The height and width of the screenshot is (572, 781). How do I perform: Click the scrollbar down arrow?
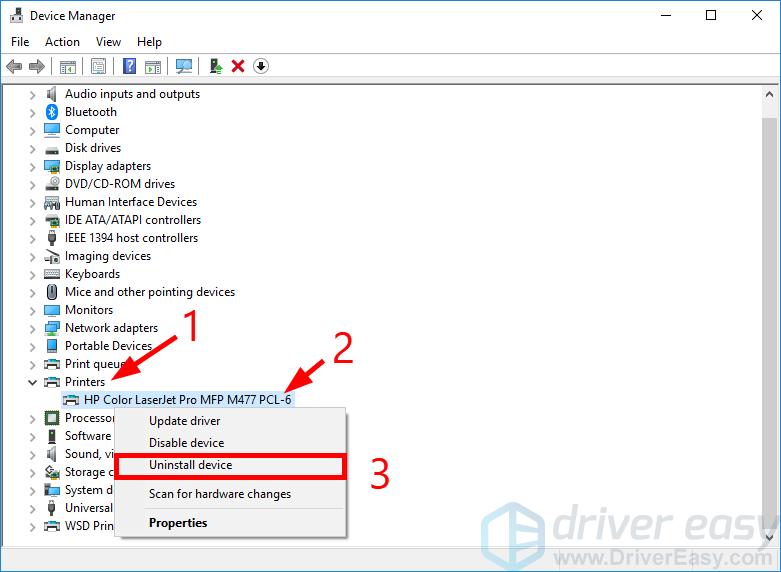769,537
